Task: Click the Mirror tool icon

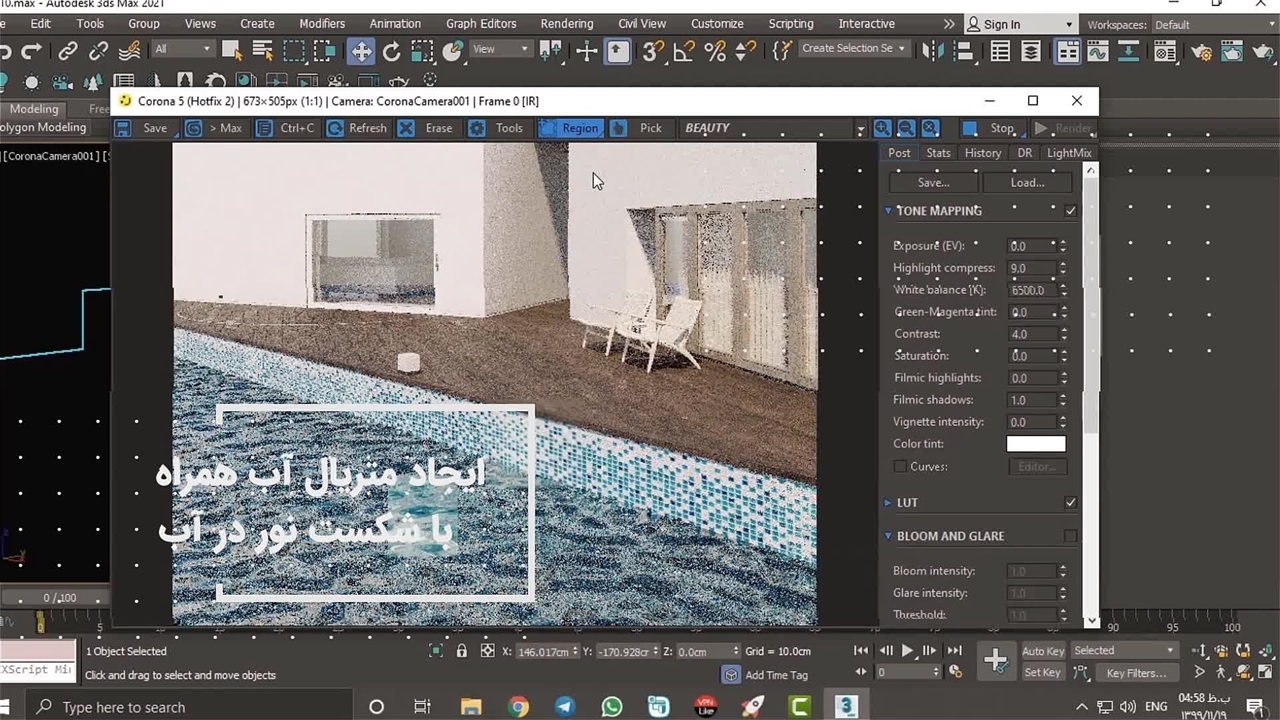Action: (x=932, y=51)
